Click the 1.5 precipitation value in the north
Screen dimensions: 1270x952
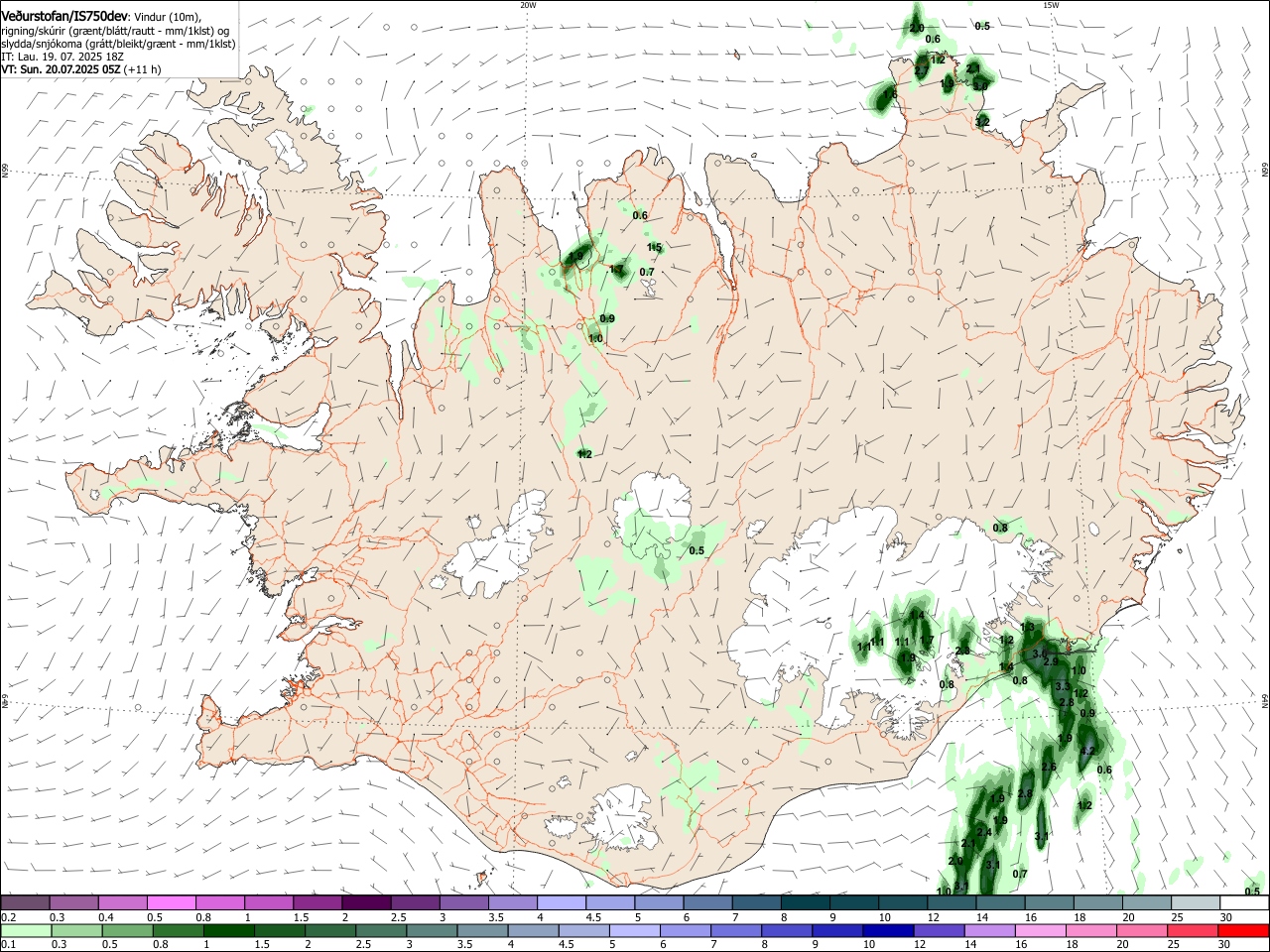click(654, 247)
